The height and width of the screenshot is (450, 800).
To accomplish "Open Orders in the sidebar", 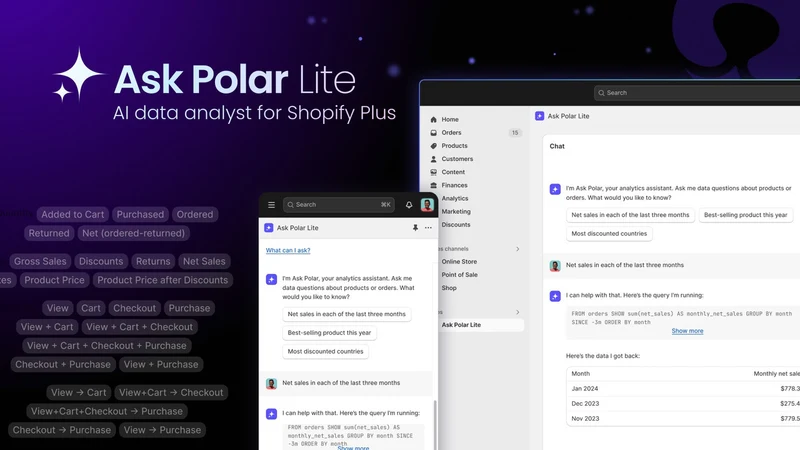I will pos(452,133).
